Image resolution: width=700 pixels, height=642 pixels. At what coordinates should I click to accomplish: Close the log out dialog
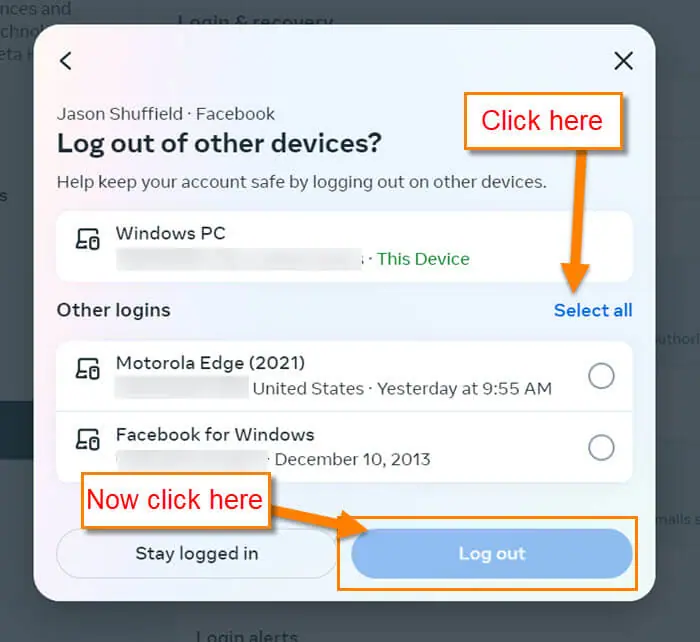pyautogui.click(x=623, y=61)
